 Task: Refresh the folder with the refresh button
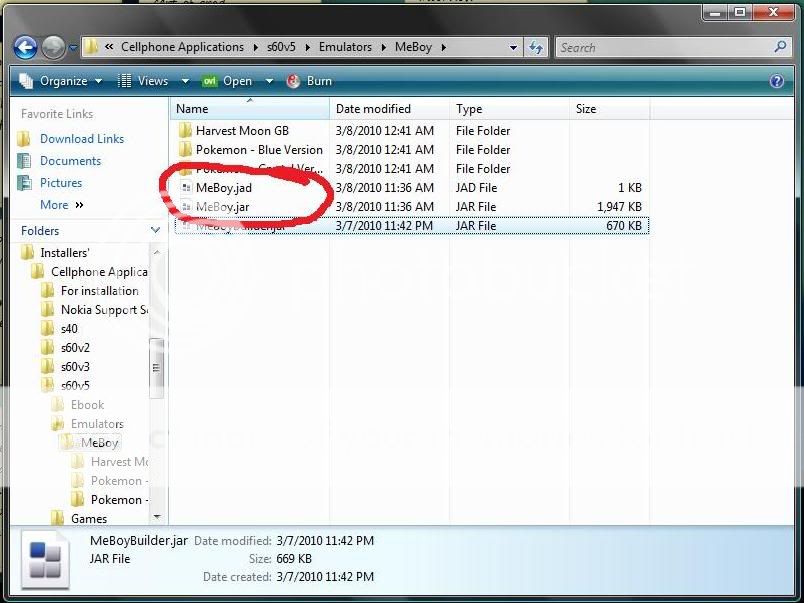pos(536,48)
